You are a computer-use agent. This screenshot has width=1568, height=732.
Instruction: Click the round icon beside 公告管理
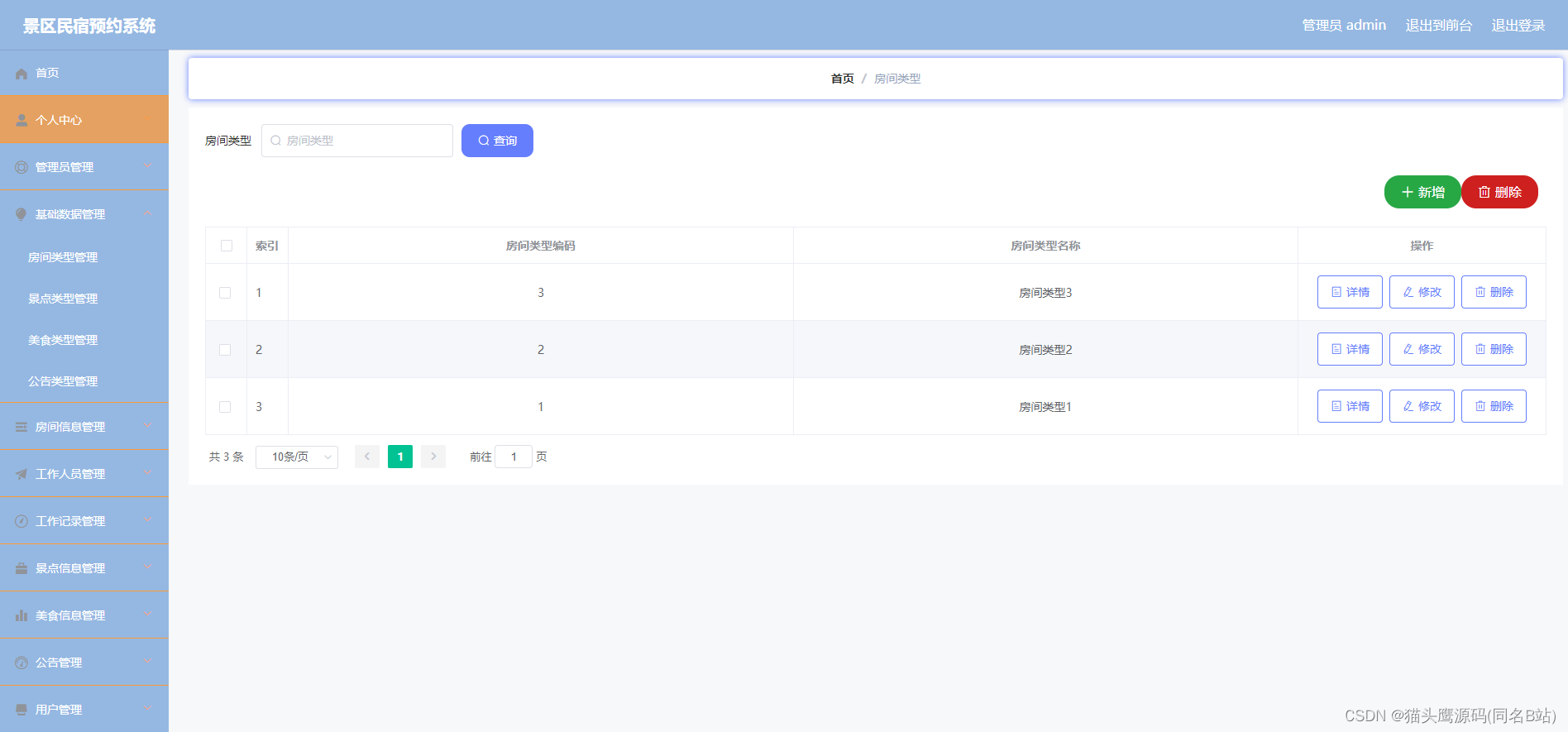coord(22,663)
